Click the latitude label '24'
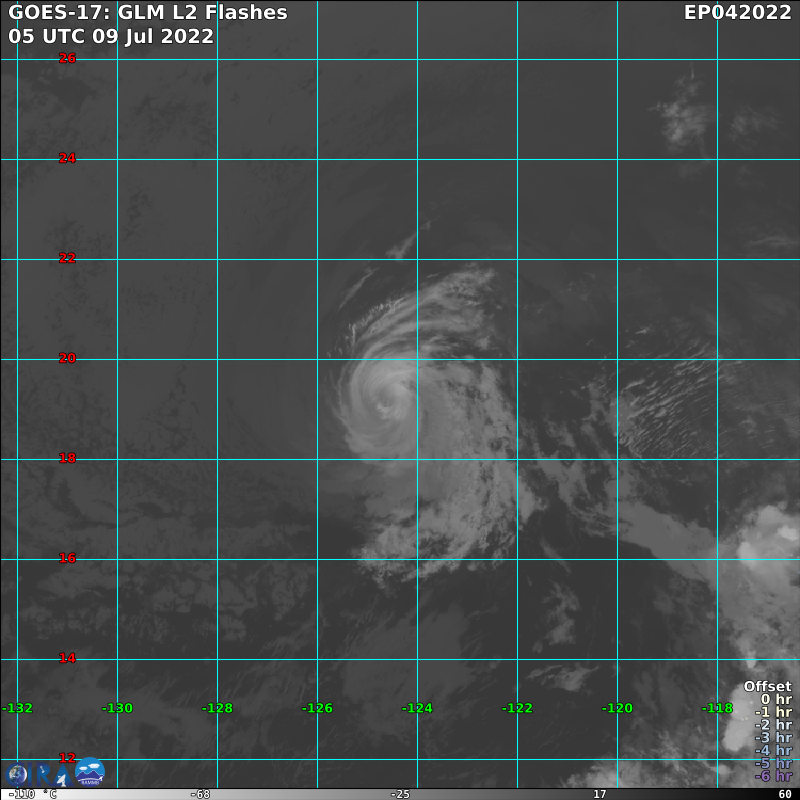This screenshot has width=800, height=800. [x=67, y=158]
